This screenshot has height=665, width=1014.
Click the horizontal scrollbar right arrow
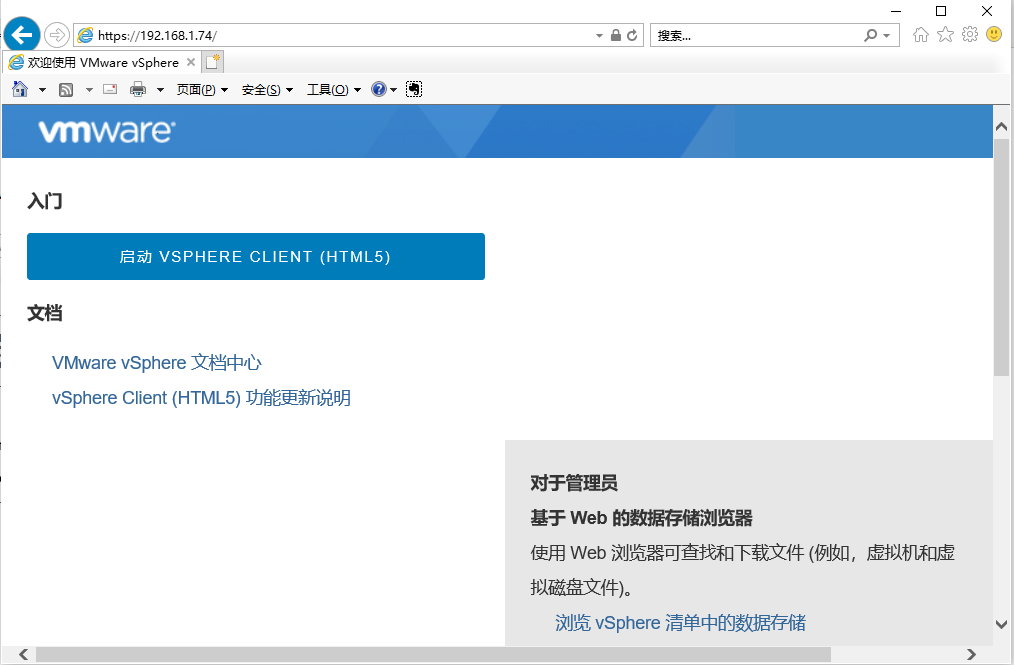click(971, 654)
